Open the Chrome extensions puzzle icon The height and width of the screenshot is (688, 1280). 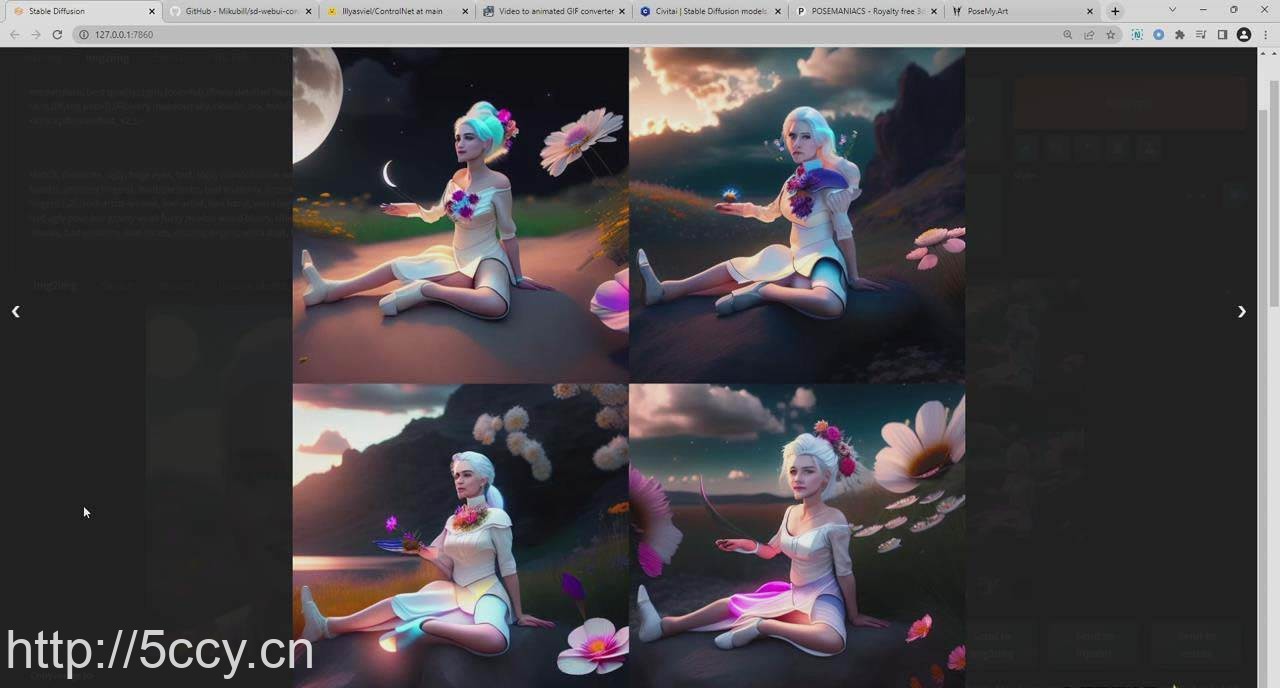pos(1180,35)
